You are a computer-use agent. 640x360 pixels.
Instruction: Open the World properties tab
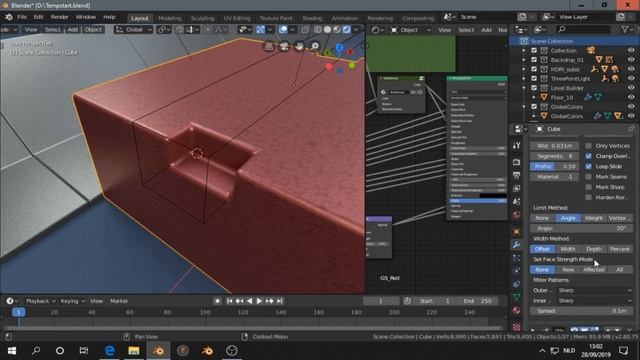(516, 215)
